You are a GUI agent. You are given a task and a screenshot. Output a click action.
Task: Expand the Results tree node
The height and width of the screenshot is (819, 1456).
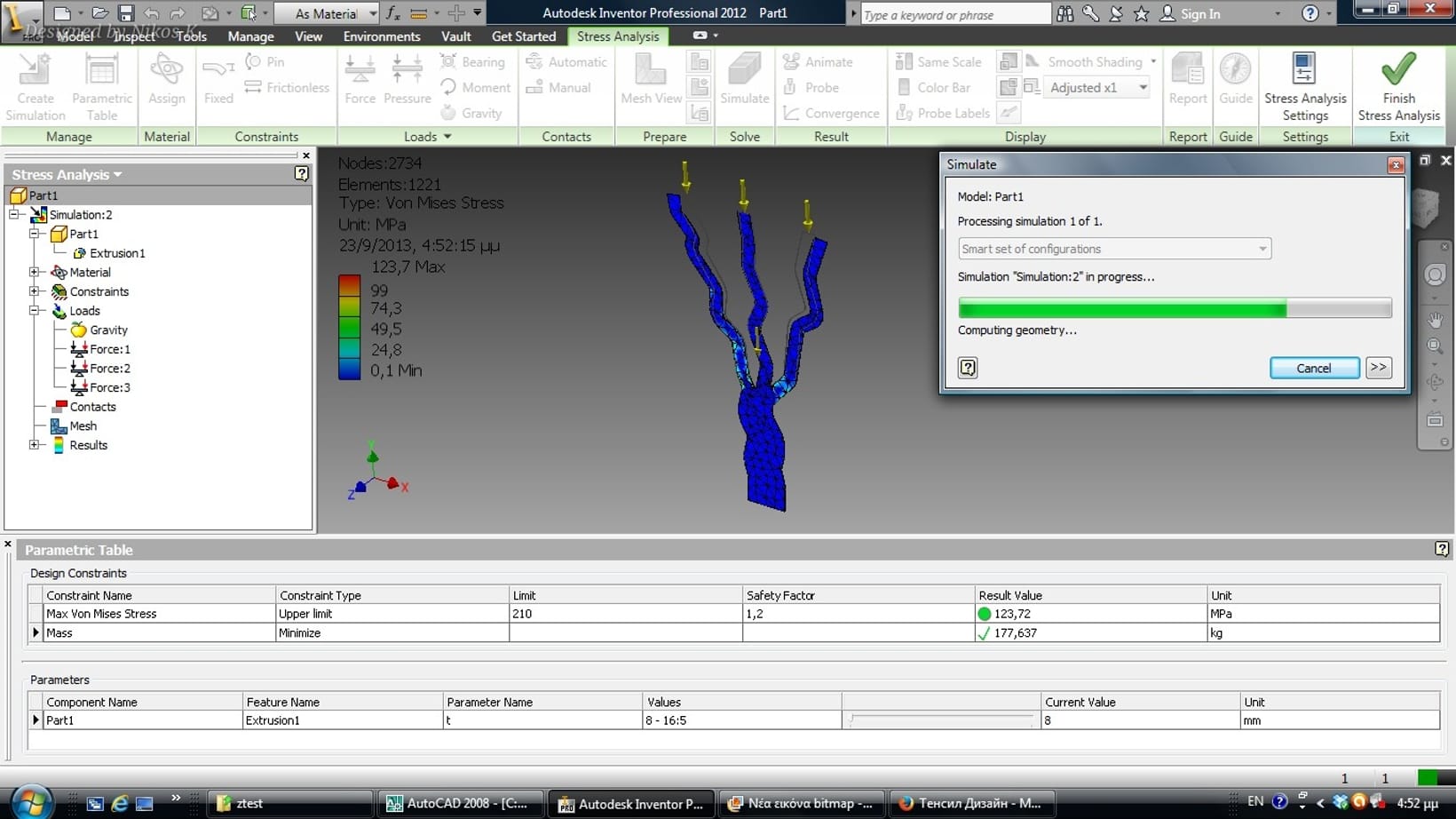(x=35, y=445)
